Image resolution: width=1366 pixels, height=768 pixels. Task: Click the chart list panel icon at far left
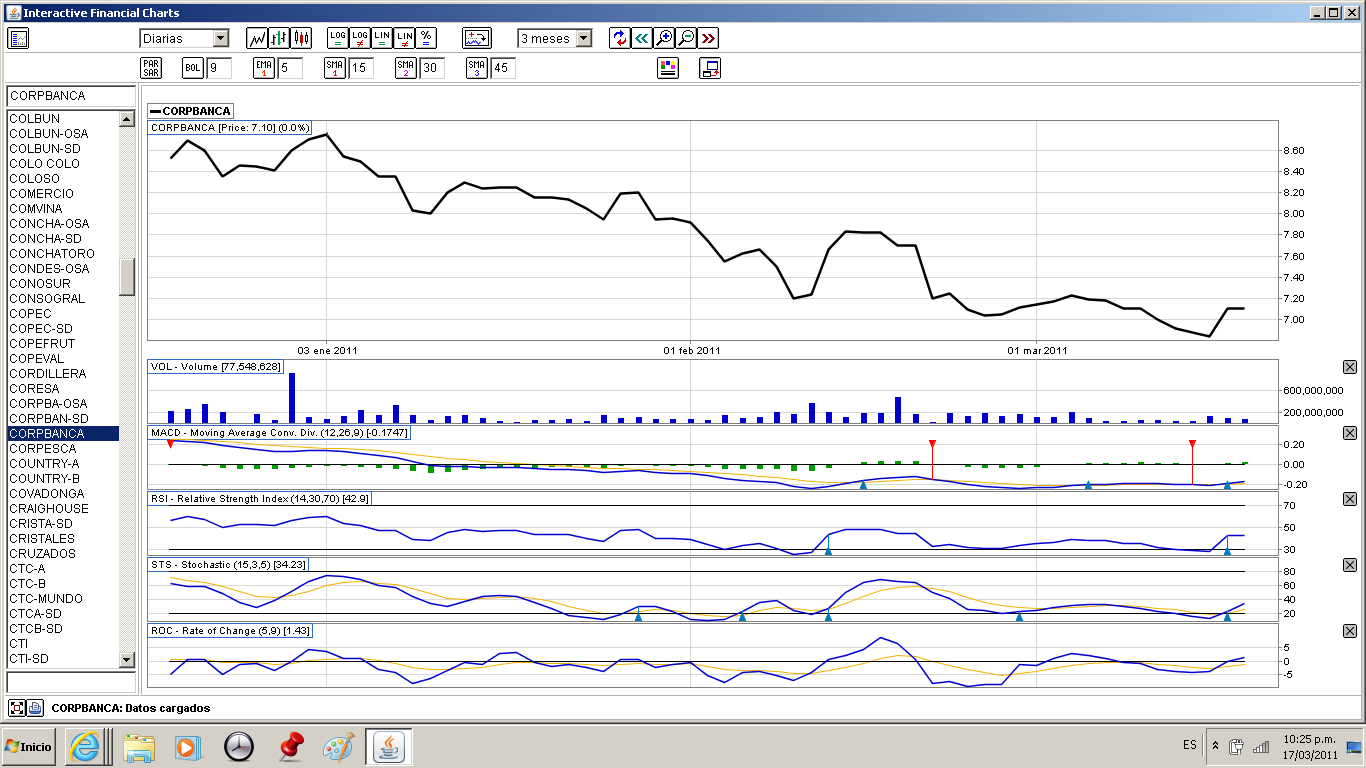18,38
